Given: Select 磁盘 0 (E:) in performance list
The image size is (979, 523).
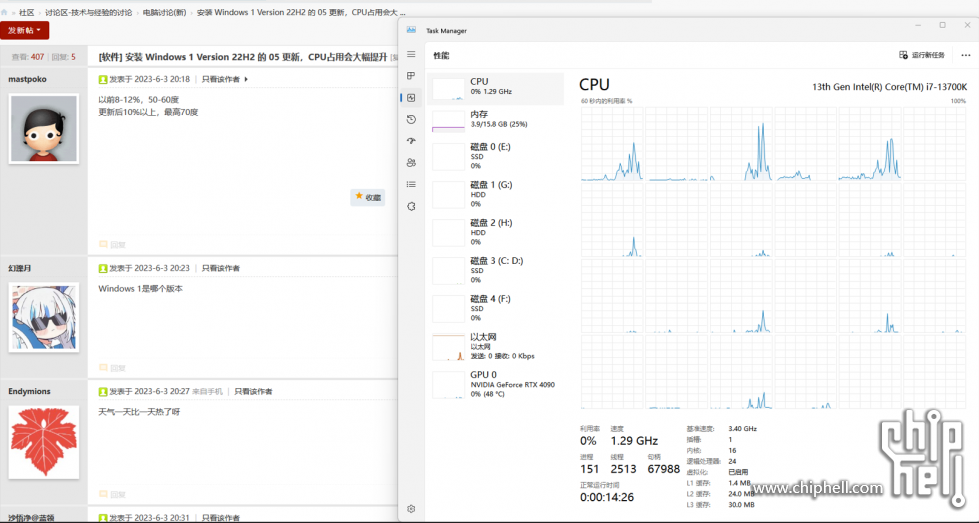Looking at the screenshot, I should [x=496, y=156].
